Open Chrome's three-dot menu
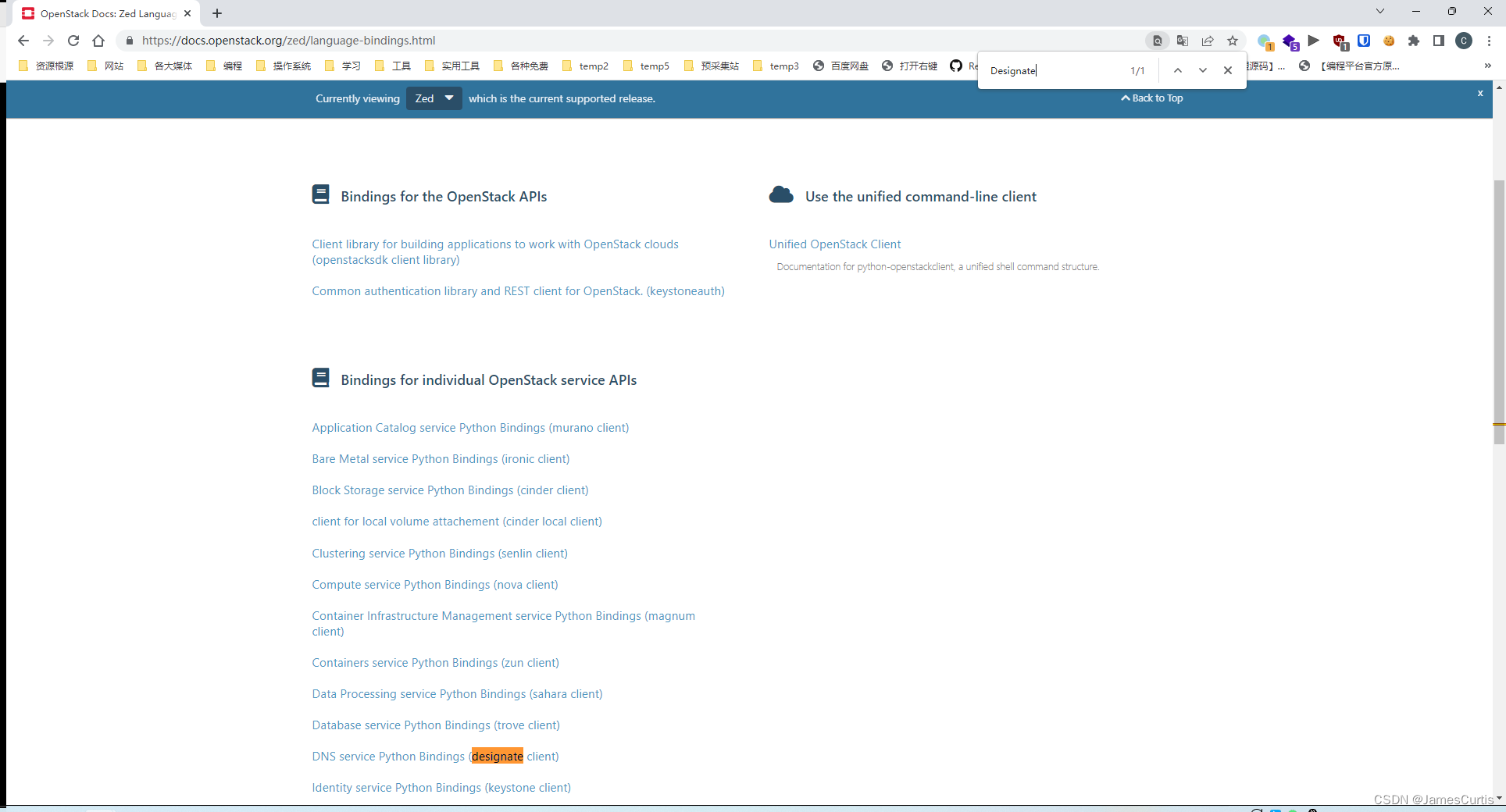1506x812 pixels. (1490, 41)
